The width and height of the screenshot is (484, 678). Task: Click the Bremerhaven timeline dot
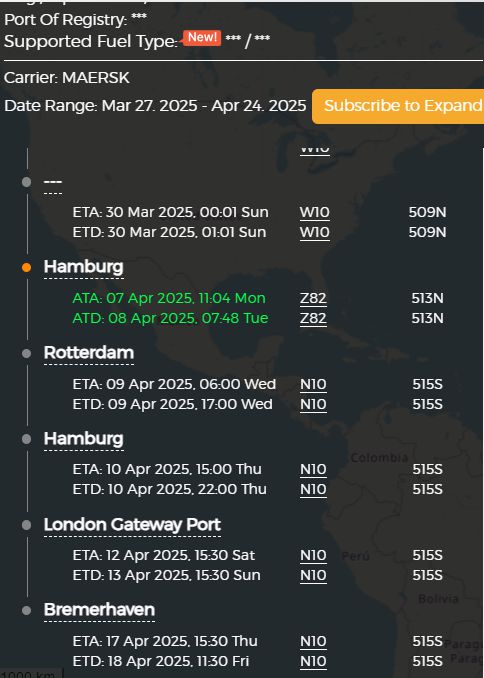26,611
